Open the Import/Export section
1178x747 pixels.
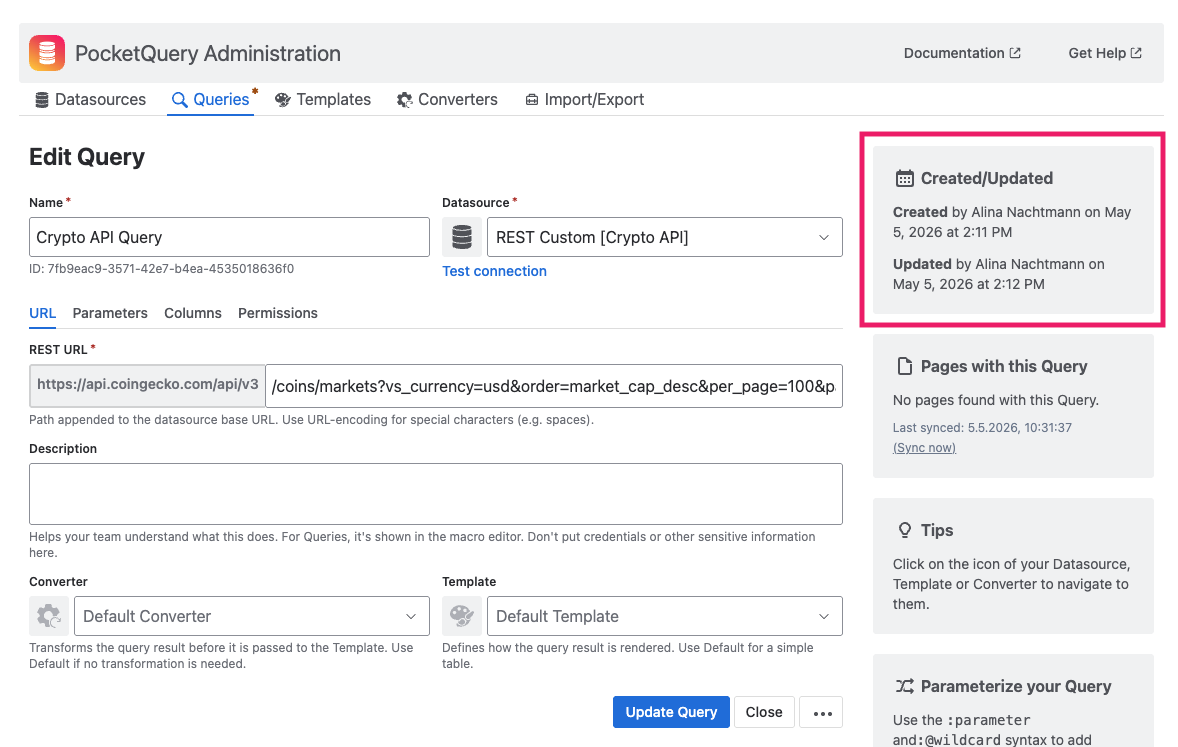[584, 100]
